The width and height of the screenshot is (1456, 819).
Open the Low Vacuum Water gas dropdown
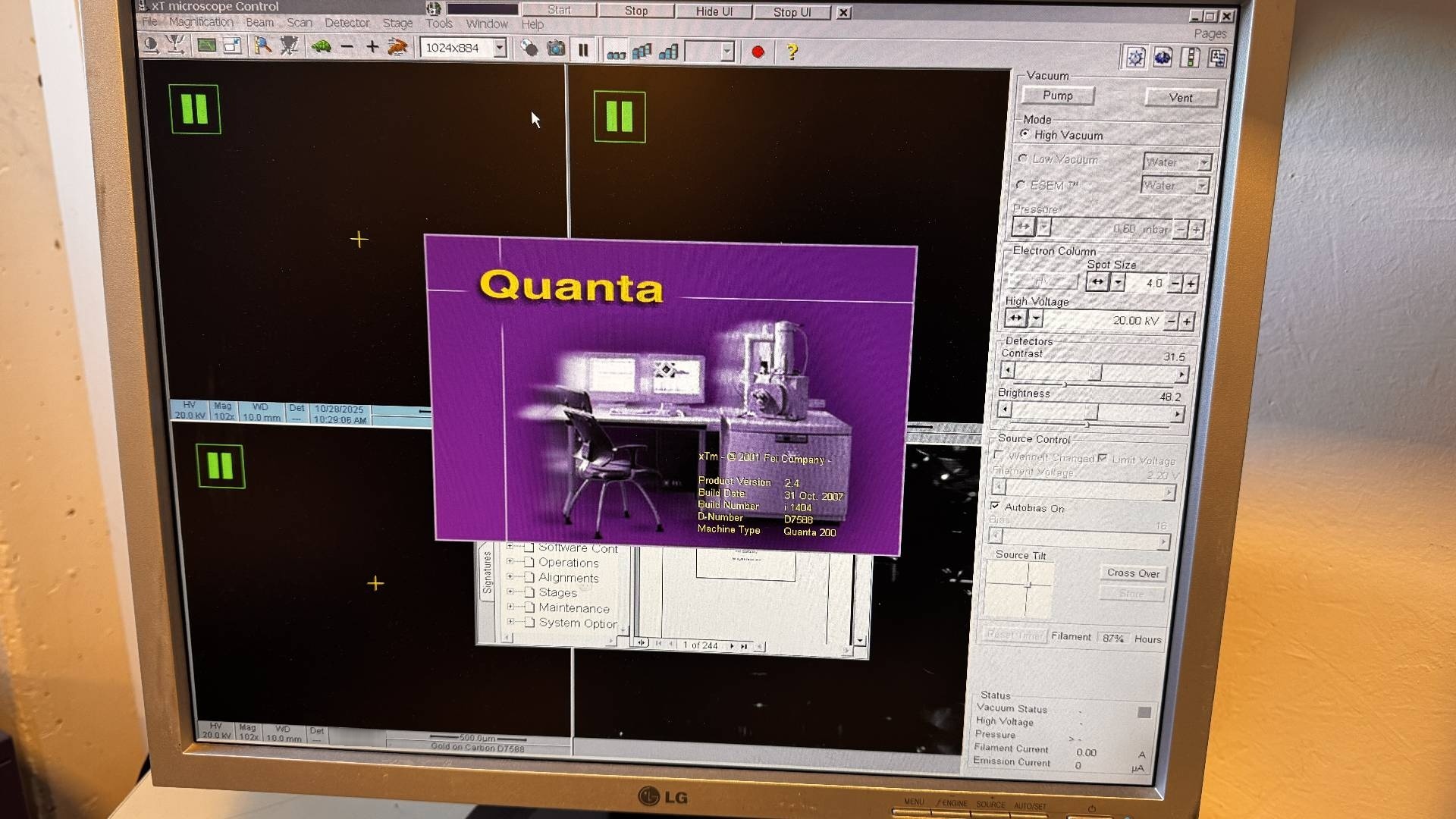coord(1203,162)
